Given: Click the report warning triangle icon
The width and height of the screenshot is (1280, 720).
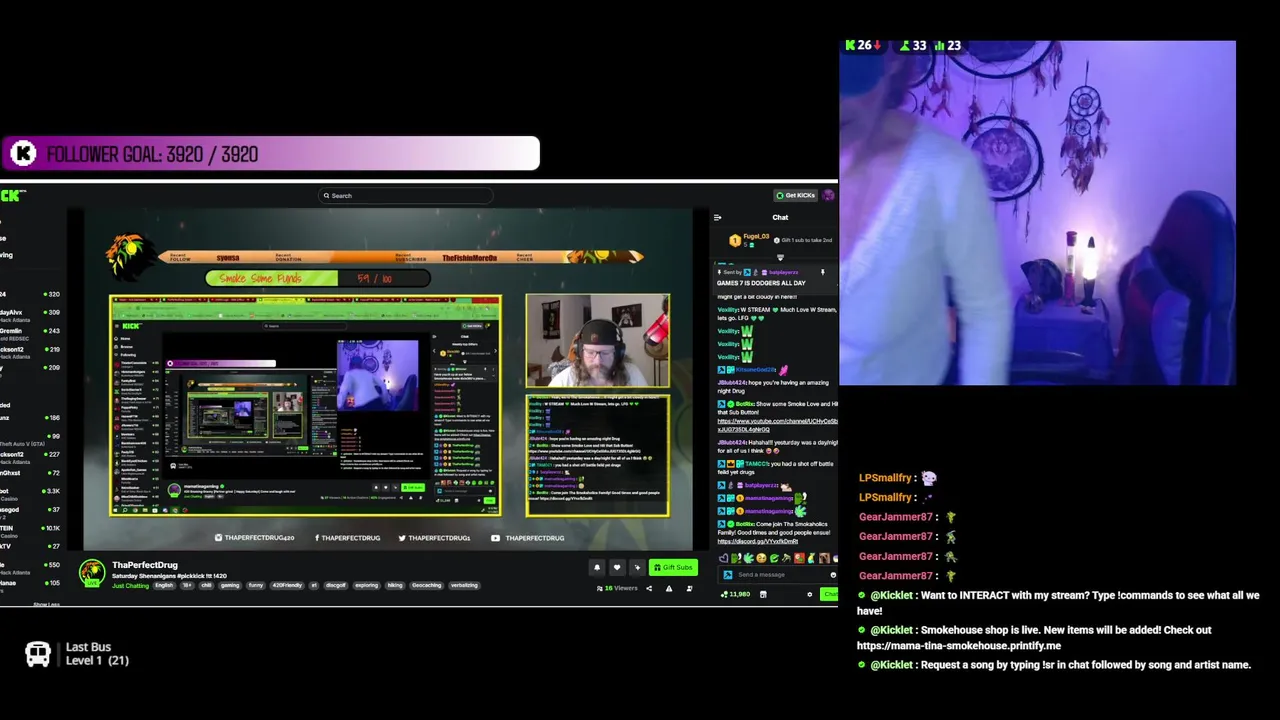Looking at the screenshot, I should 669,588.
